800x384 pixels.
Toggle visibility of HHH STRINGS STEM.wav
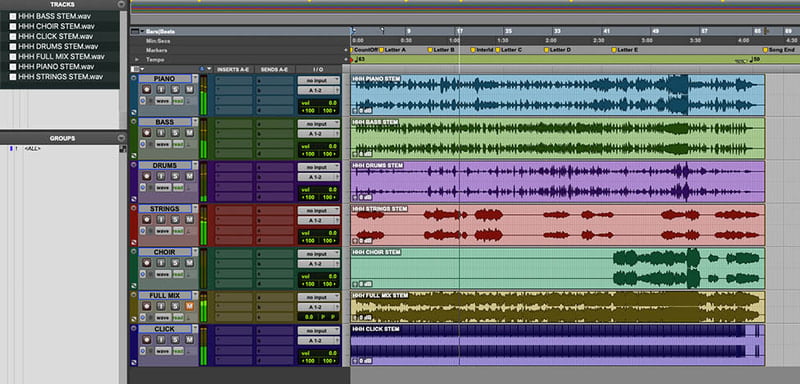point(13,77)
